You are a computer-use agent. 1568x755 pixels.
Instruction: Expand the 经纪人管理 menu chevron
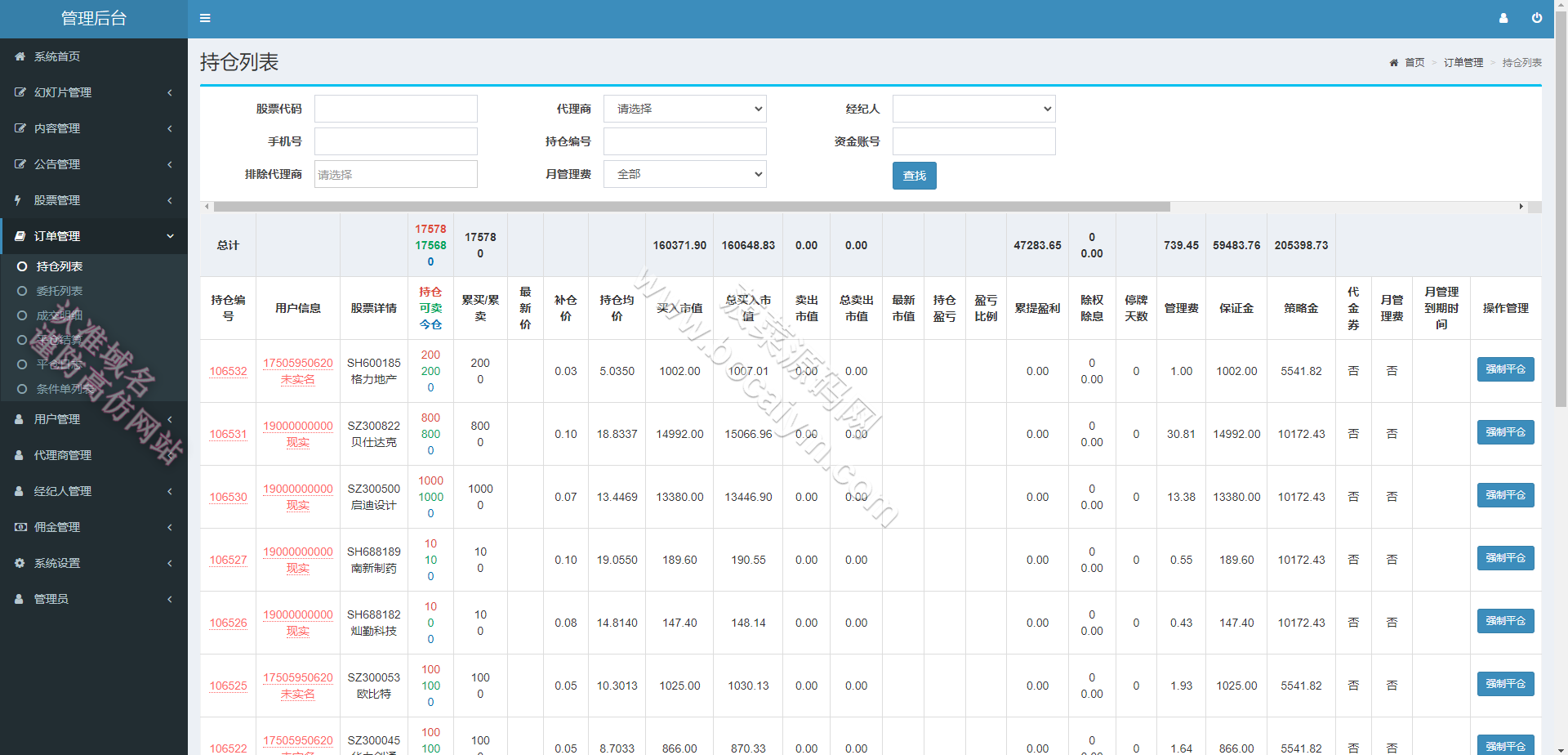coord(170,491)
